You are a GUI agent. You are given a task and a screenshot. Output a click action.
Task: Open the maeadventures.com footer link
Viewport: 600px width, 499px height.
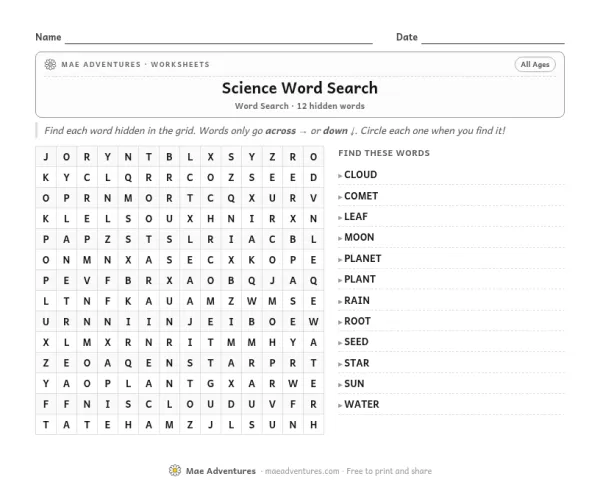302,471
